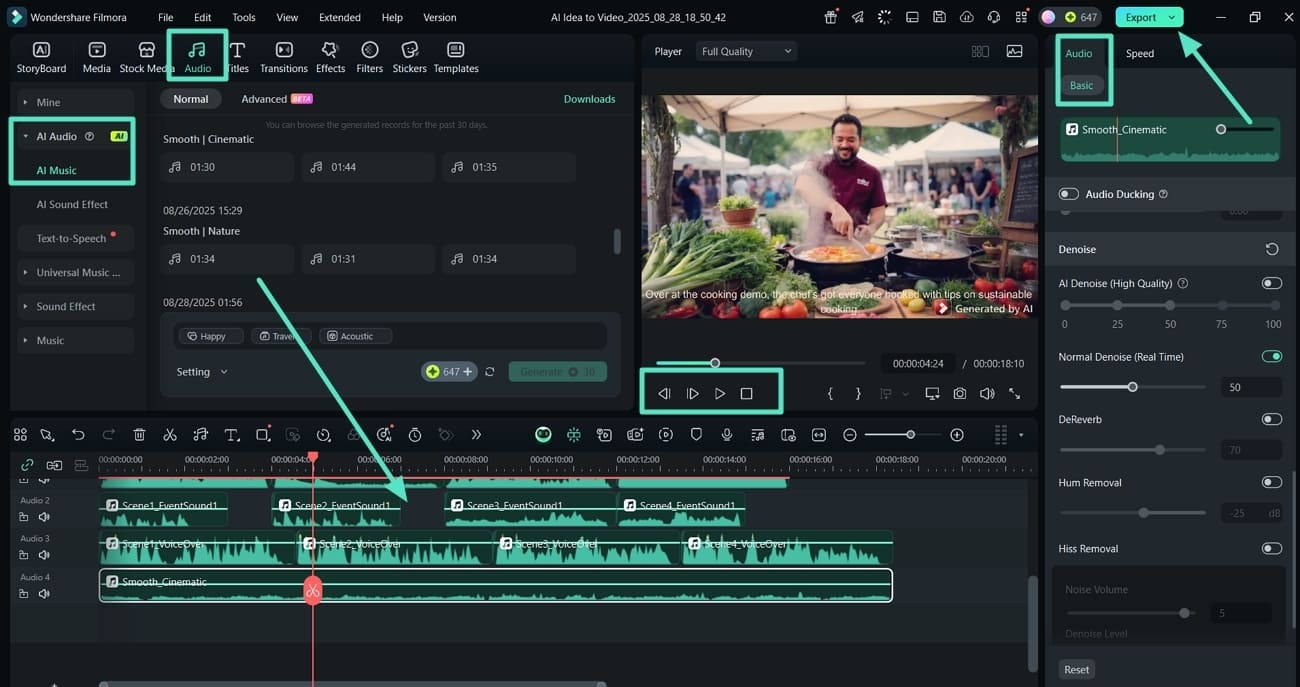The image size is (1300, 687).
Task: Select the Scene3_EventSound1 audio clip
Action: 530,510
